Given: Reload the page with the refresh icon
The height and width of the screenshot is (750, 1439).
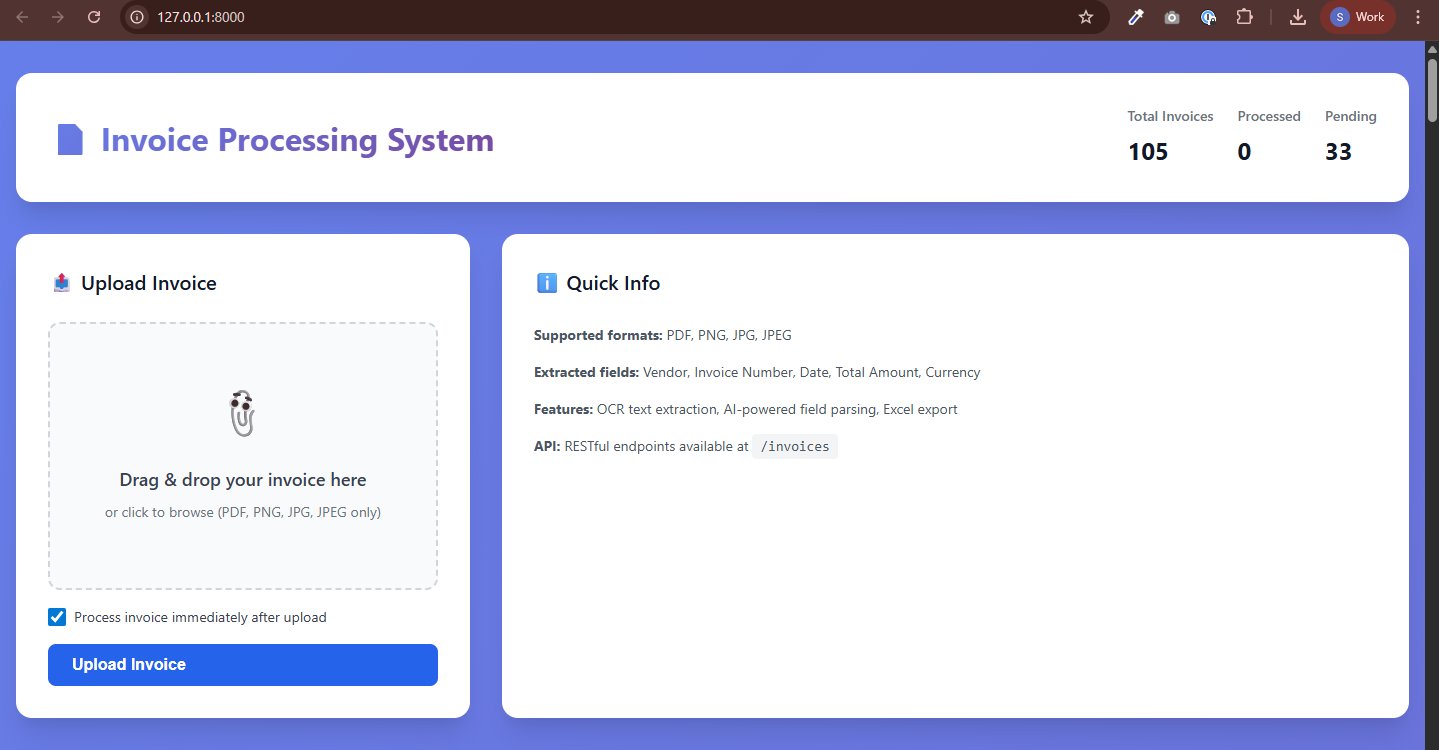Looking at the screenshot, I should pyautogui.click(x=94, y=17).
